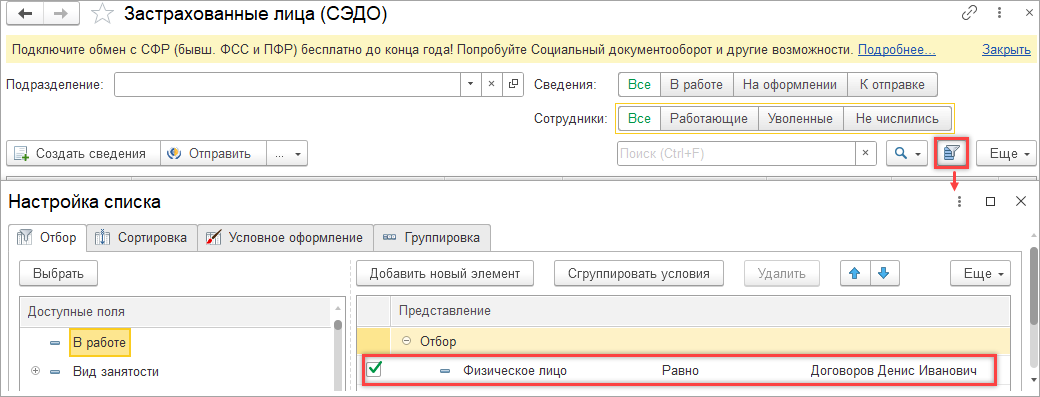This screenshot has width=1040, height=397.
Task: Focus the Подразделение input field
Action: (x=287, y=84)
